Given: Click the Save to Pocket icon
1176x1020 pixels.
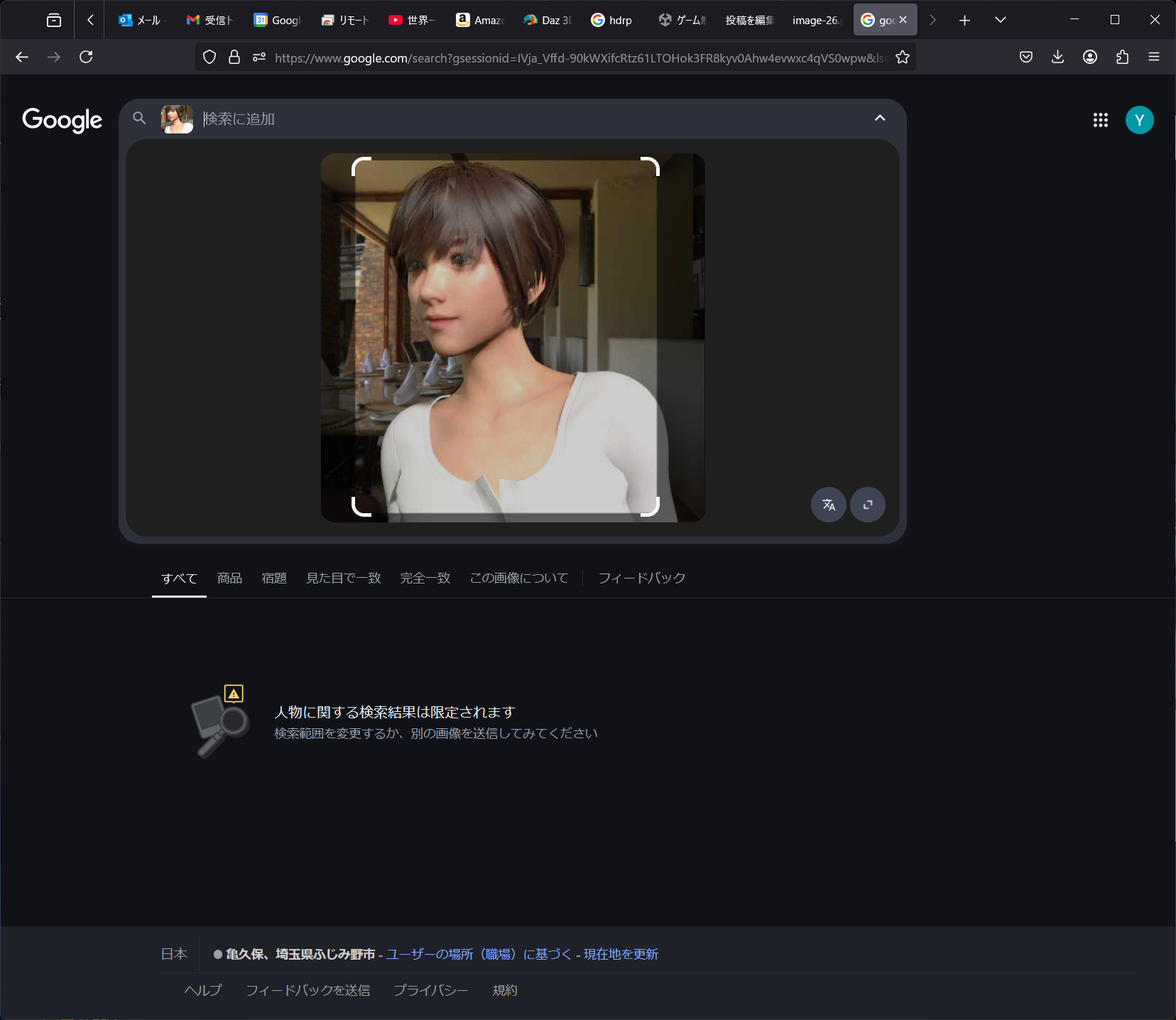Looking at the screenshot, I should pyautogui.click(x=1025, y=57).
